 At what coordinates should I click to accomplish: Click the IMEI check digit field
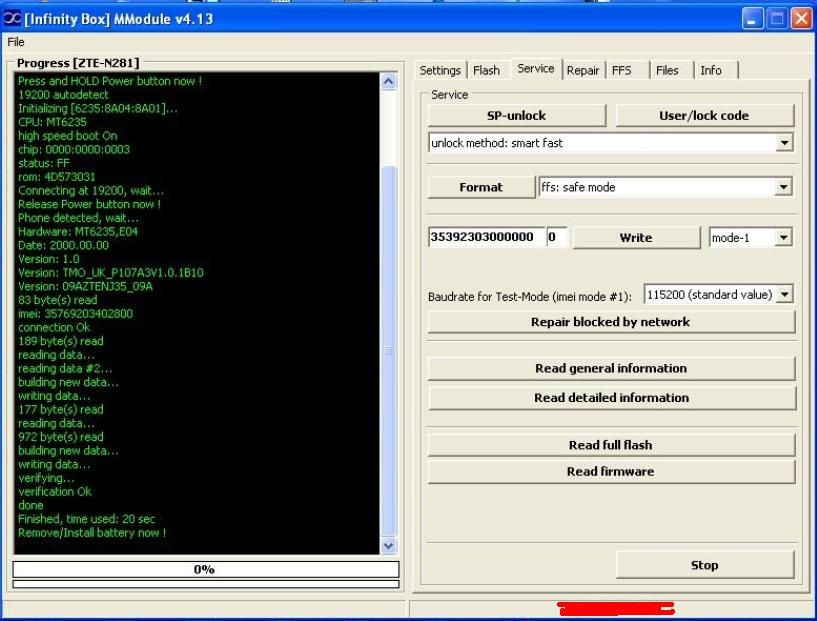(556, 237)
